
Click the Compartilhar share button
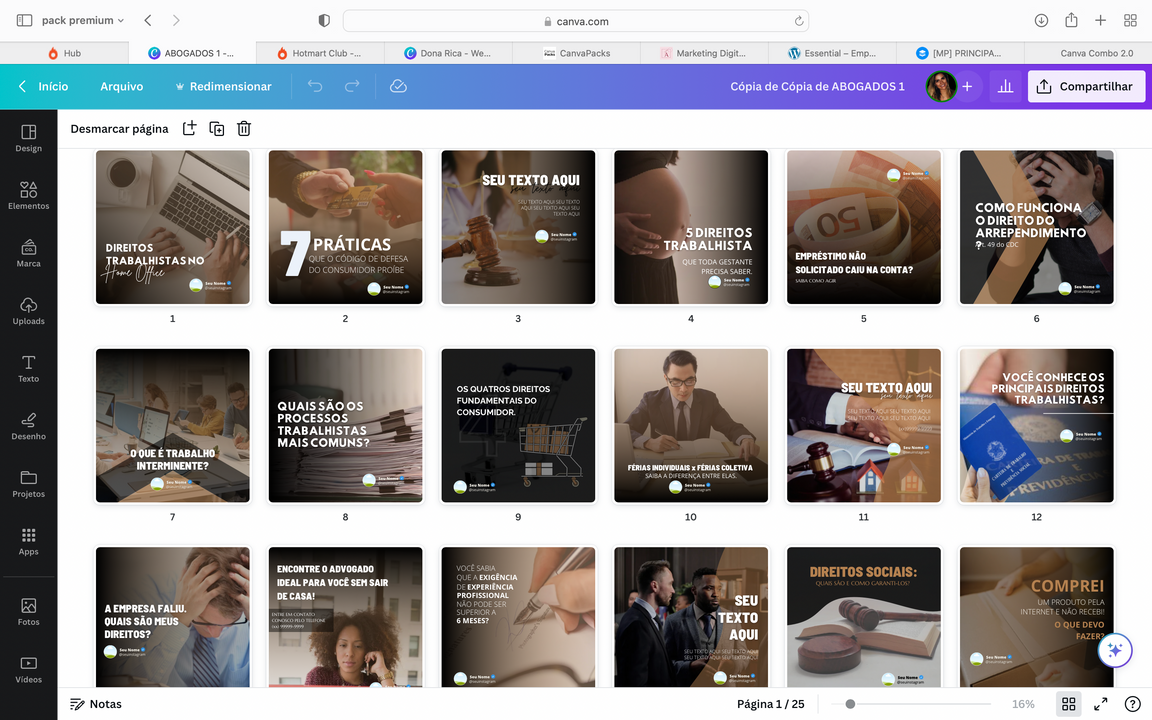(1086, 87)
